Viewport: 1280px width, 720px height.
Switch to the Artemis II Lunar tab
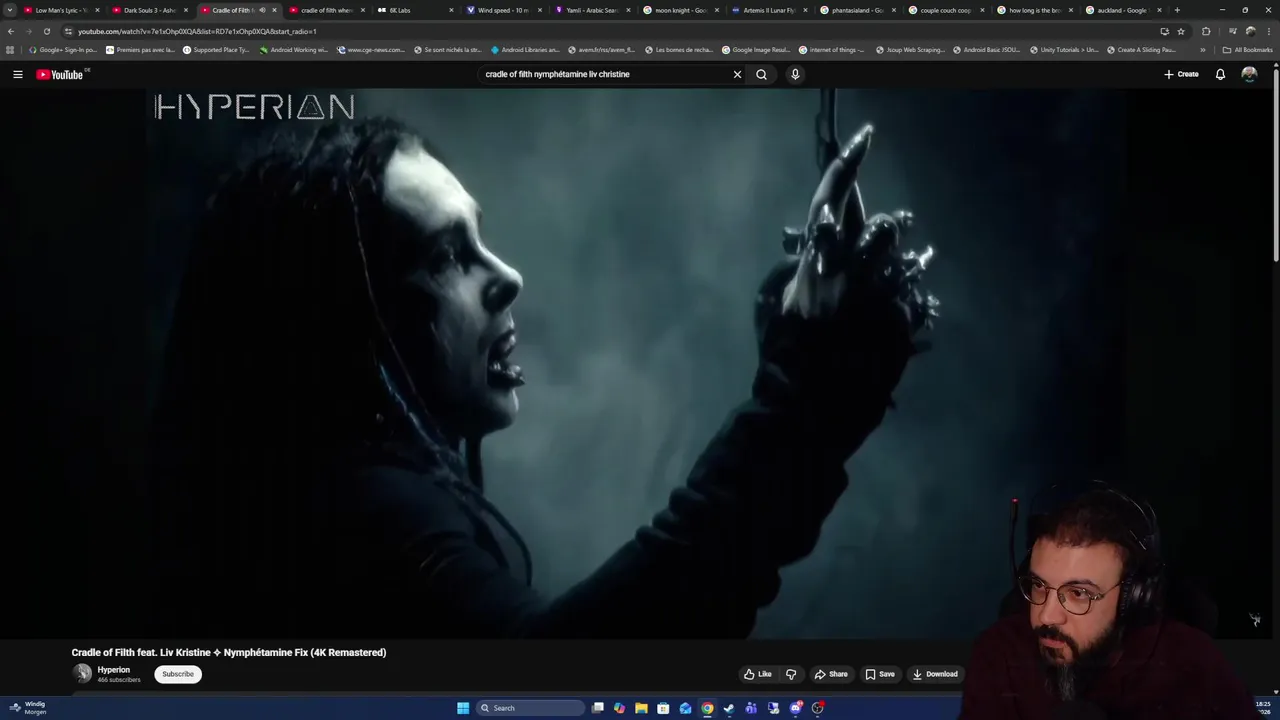[x=769, y=10]
